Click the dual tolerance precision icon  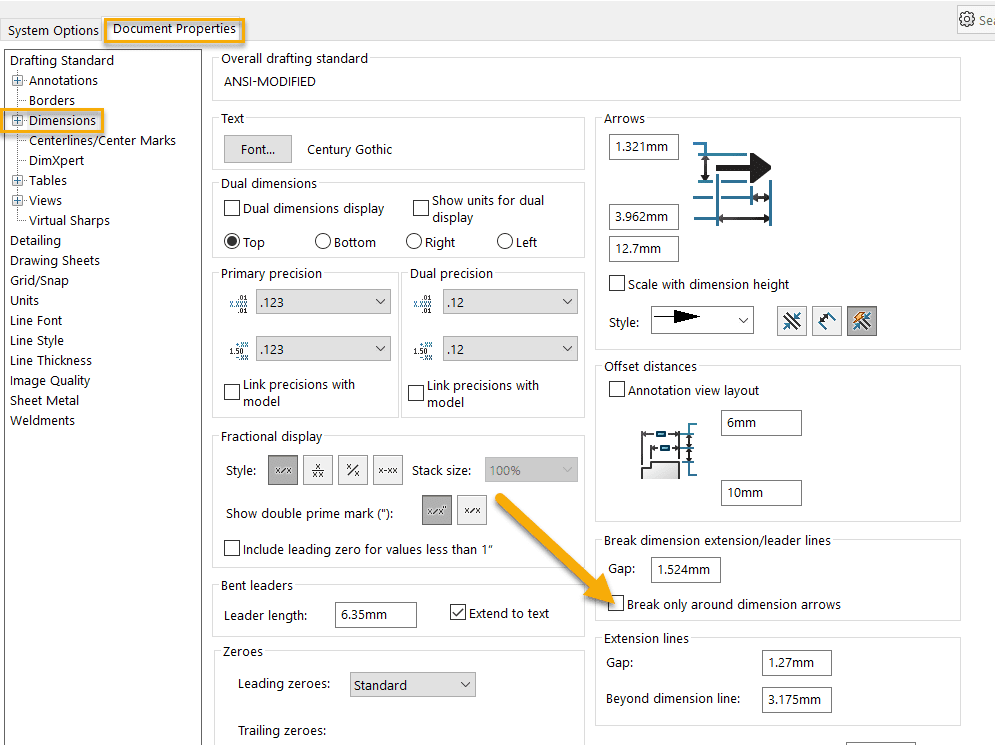pyautogui.click(x=423, y=350)
